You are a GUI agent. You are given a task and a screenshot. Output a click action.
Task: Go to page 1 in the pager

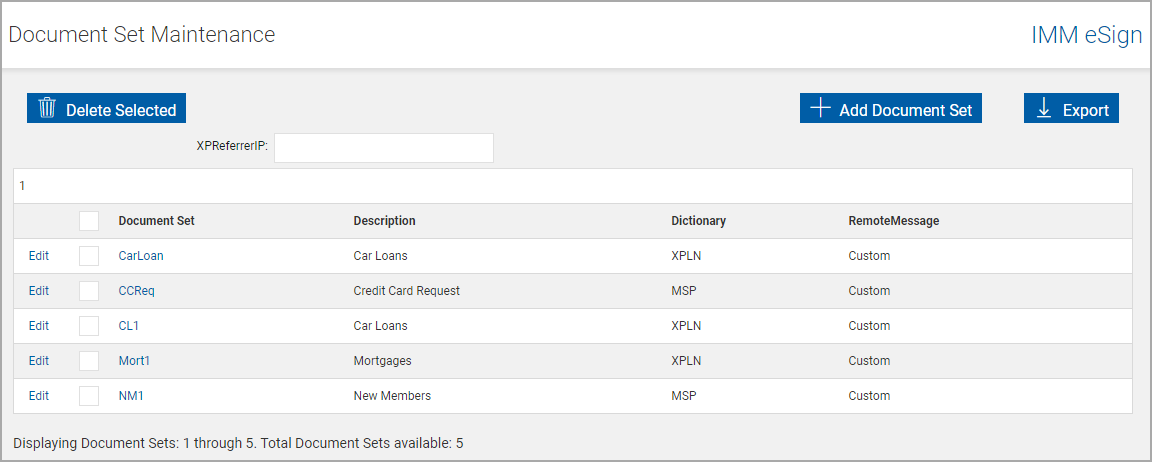coord(22,186)
